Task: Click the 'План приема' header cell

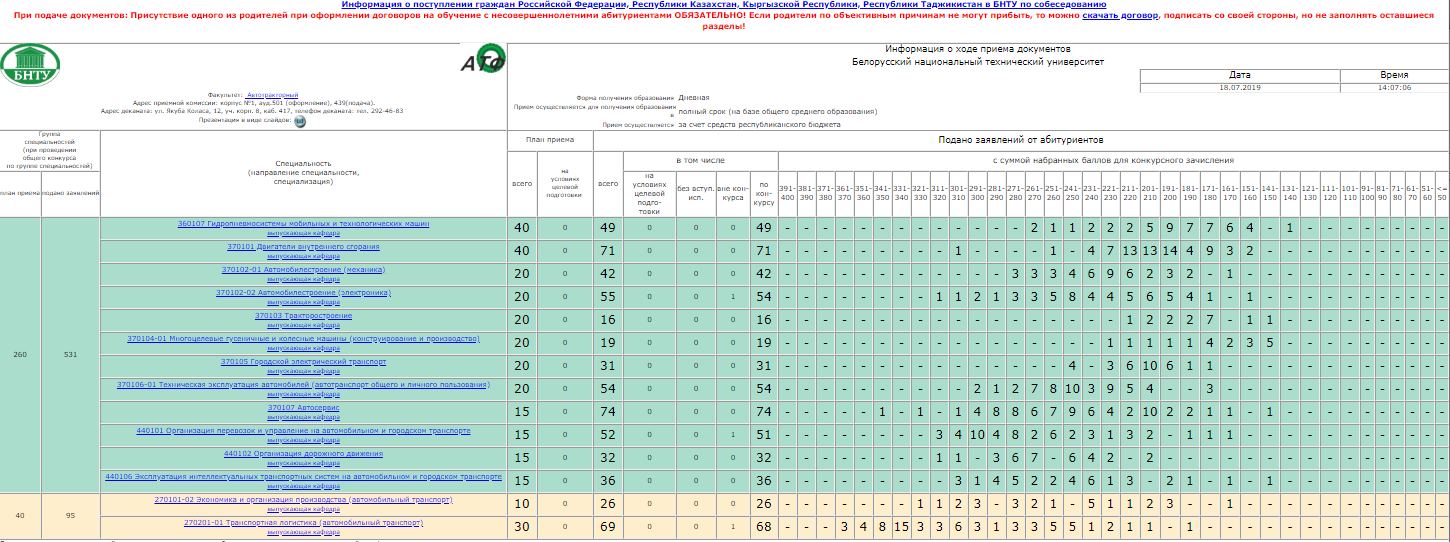Action: click(549, 140)
